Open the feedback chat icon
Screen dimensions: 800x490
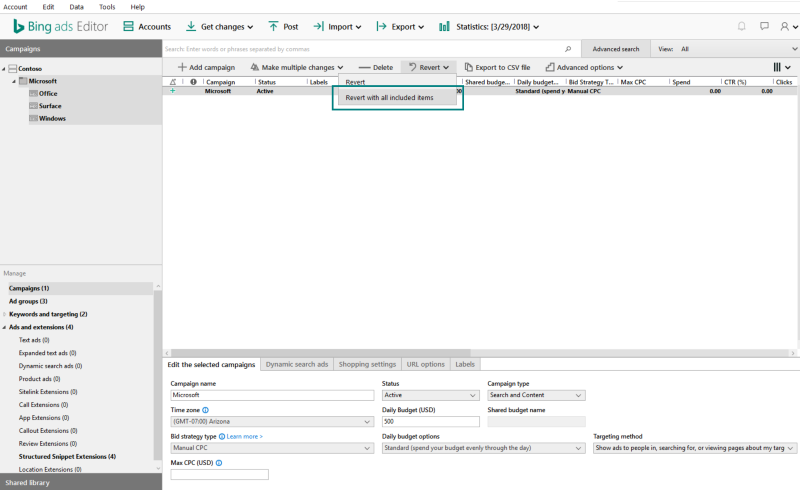pos(764,27)
